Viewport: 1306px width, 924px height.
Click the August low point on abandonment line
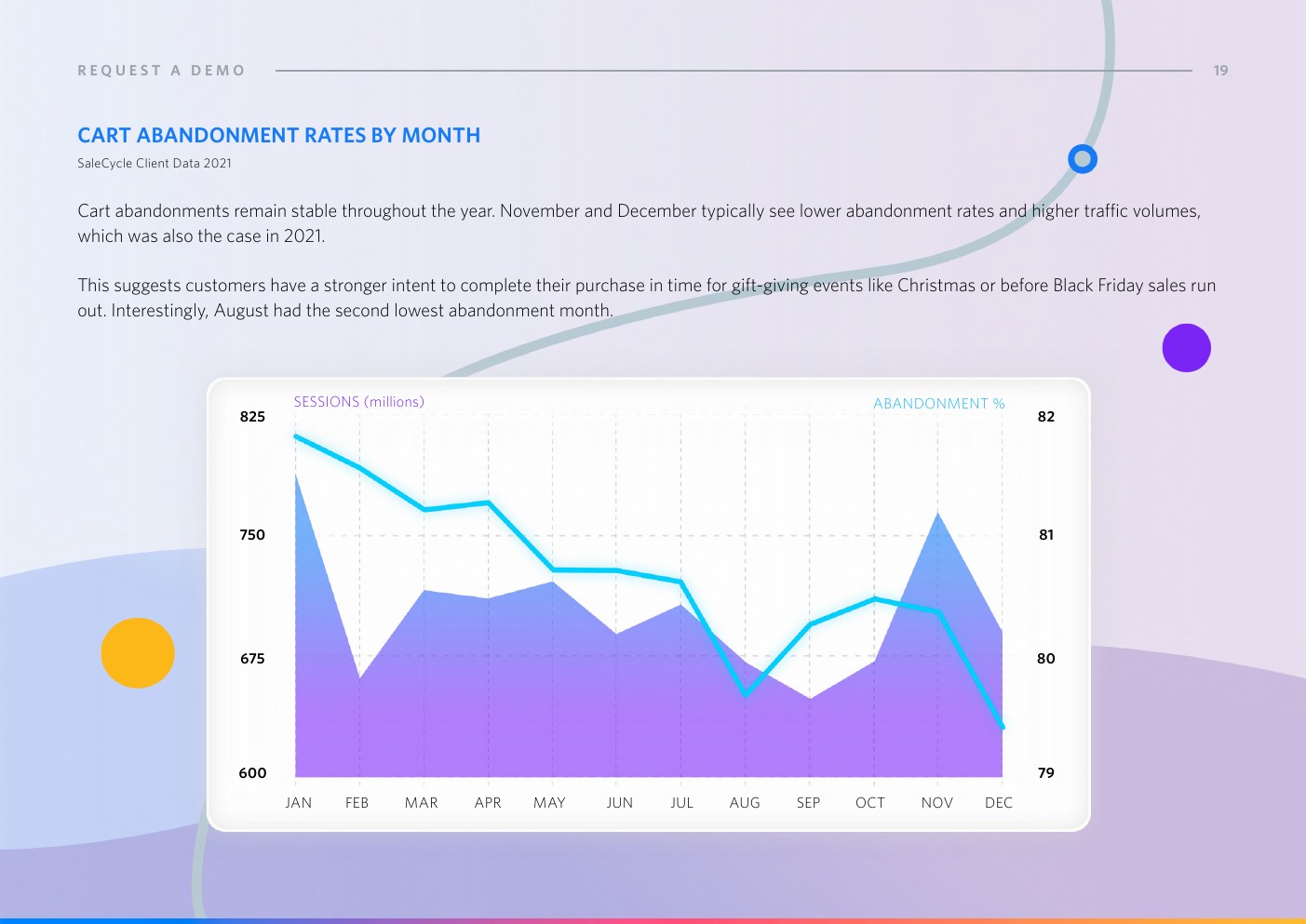[x=746, y=694]
